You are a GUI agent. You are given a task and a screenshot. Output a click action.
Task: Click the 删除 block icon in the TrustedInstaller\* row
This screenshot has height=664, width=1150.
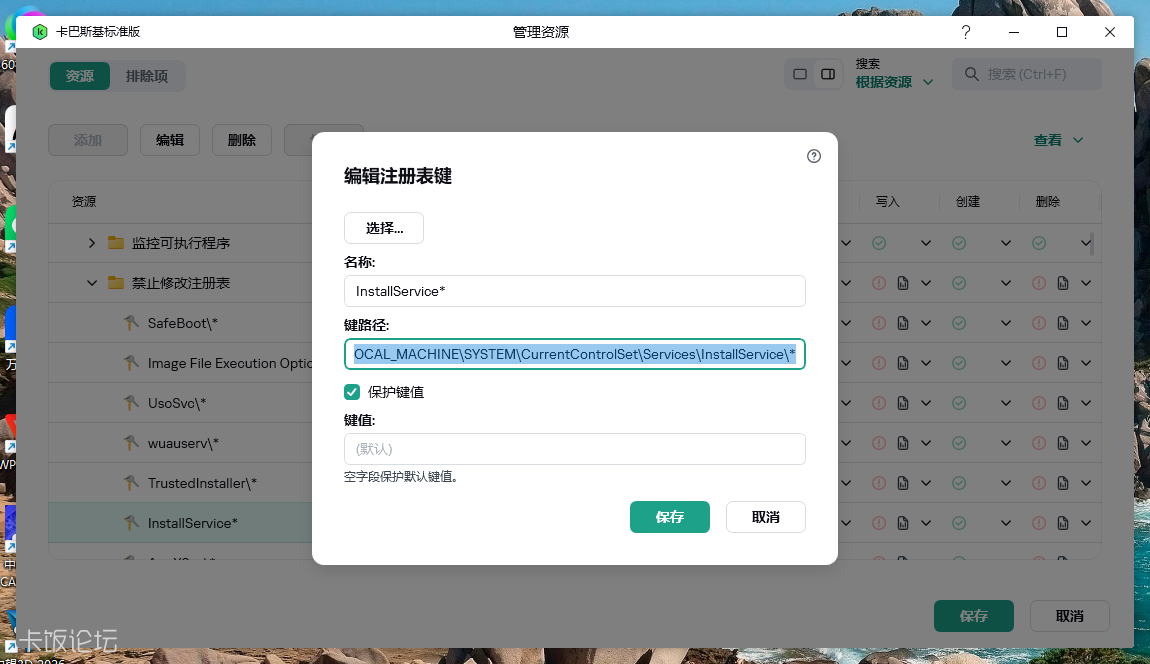click(x=1039, y=483)
